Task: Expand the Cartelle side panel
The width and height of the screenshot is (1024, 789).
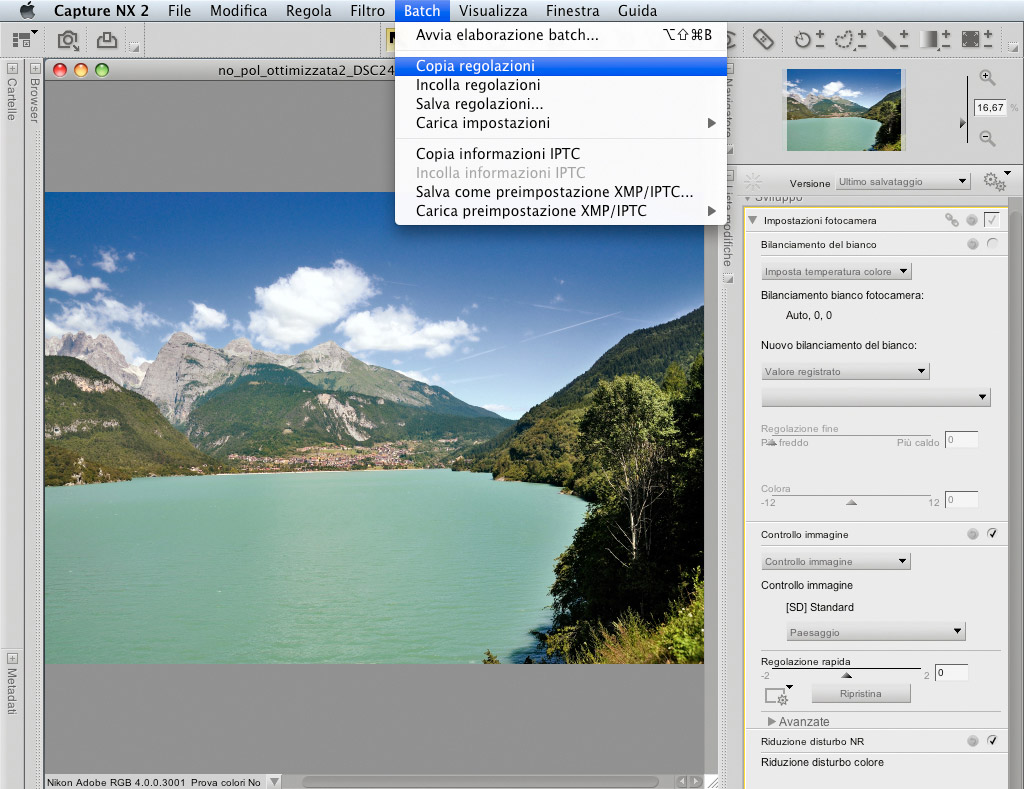Action: click(12, 68)
